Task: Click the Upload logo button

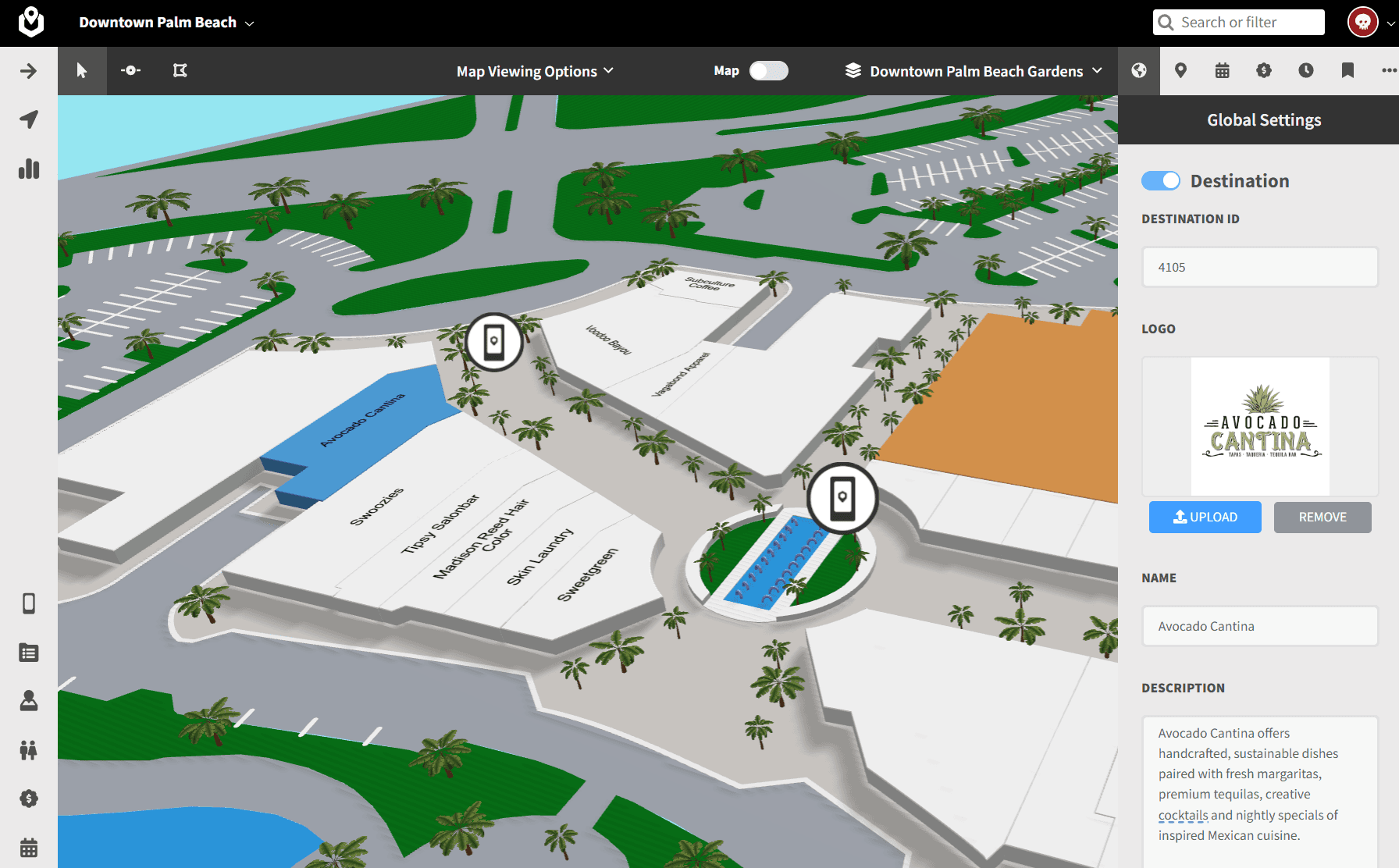Action: 1205,517
